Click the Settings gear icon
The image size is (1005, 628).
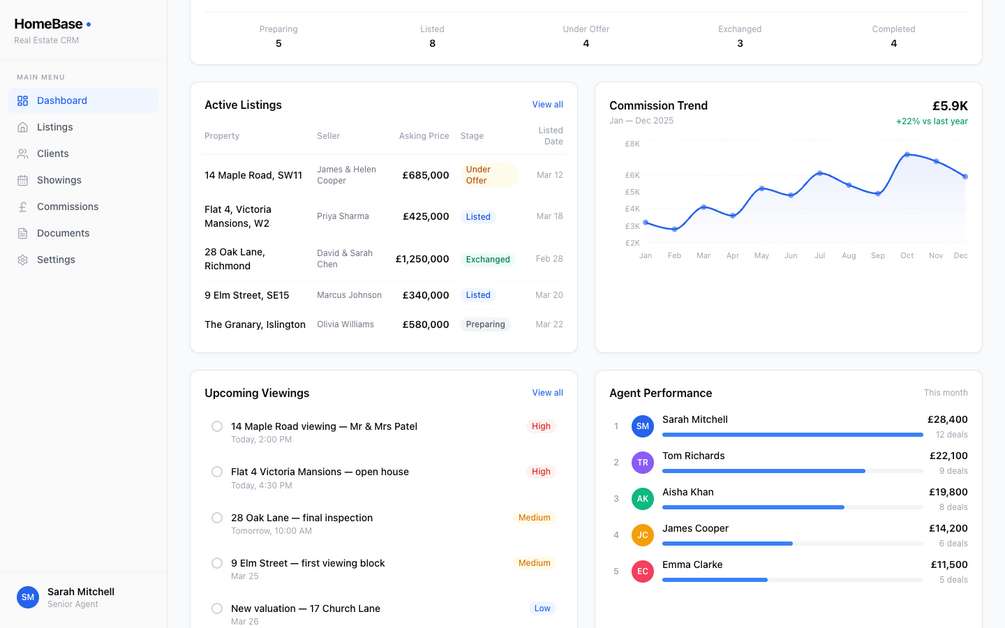pos(22,260)
